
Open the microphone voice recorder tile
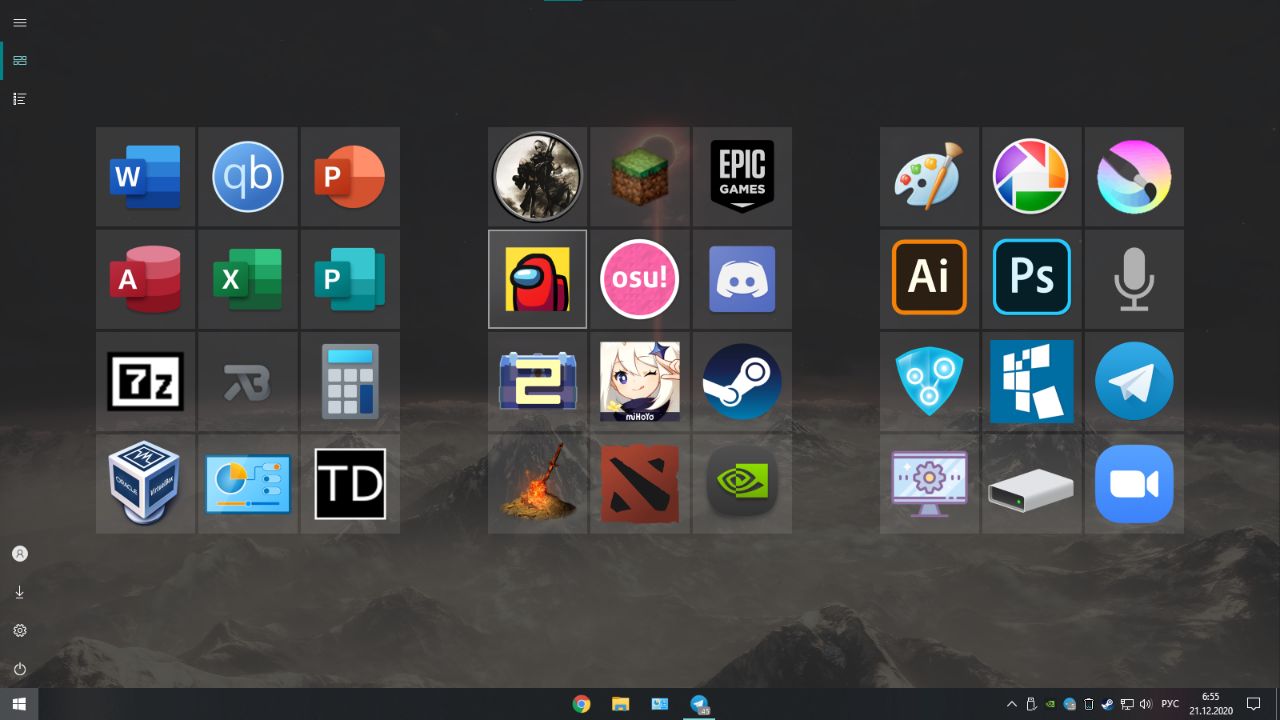[x=1134, y=279]
